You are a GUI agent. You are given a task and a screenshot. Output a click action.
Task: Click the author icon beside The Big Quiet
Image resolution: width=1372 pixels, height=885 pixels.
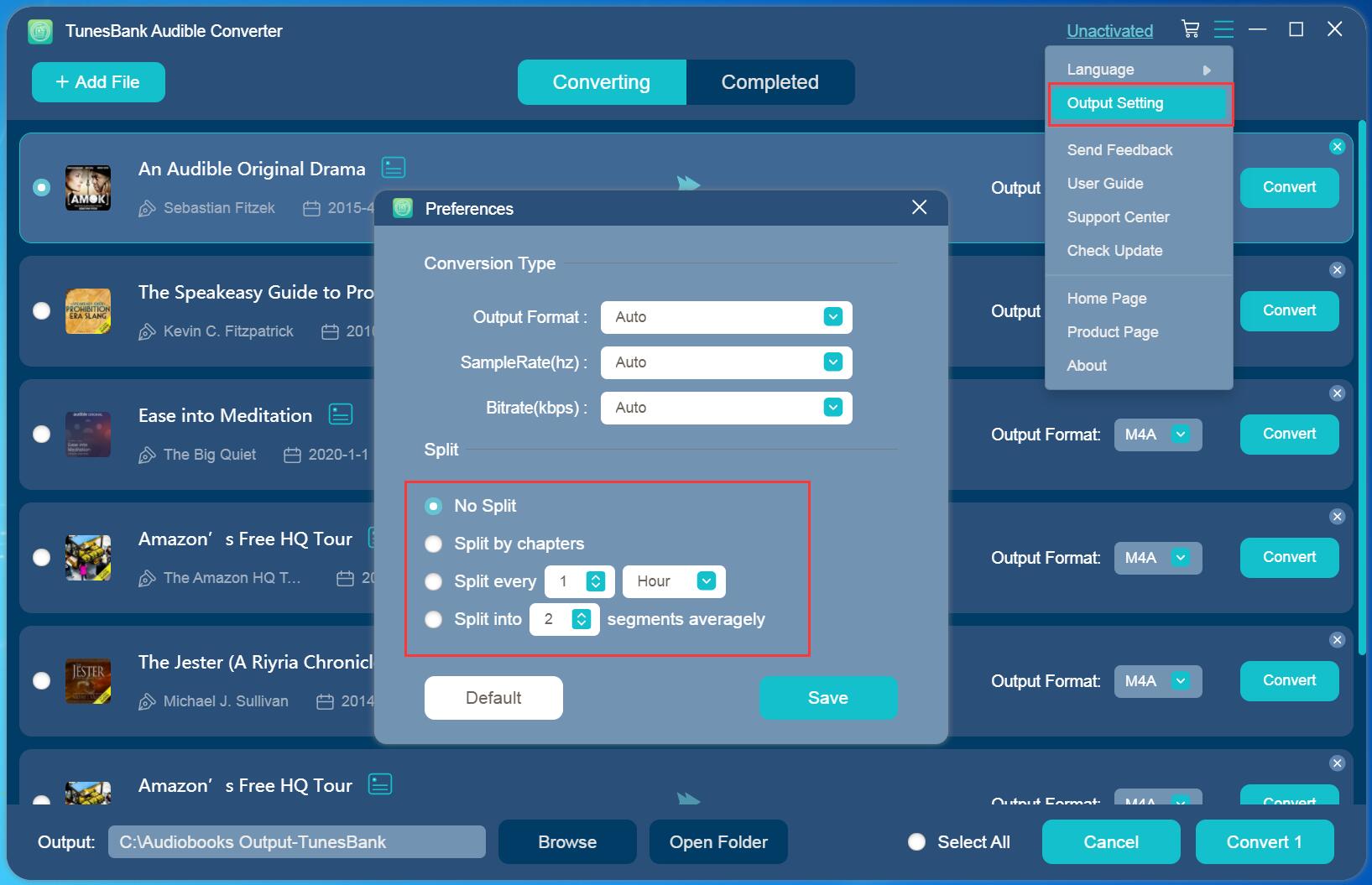[x=147, y=455]
